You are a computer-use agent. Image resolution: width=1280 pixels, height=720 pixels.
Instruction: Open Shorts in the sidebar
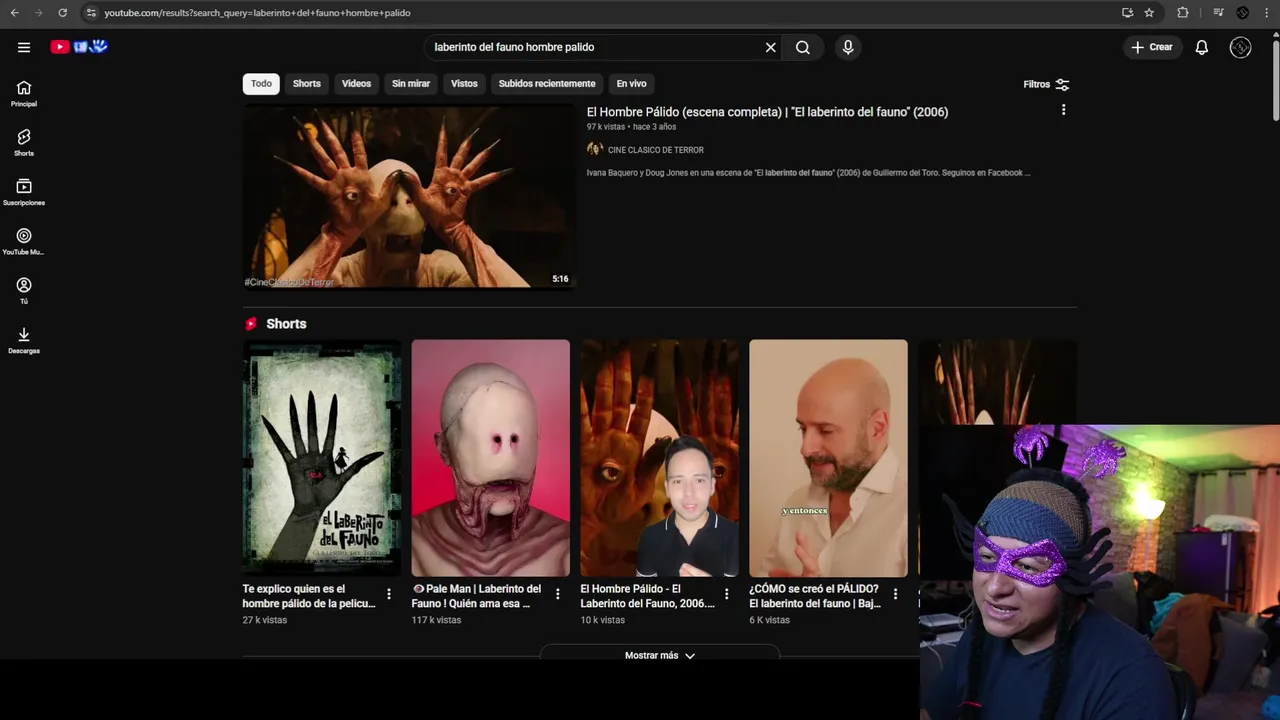[24, 143]
